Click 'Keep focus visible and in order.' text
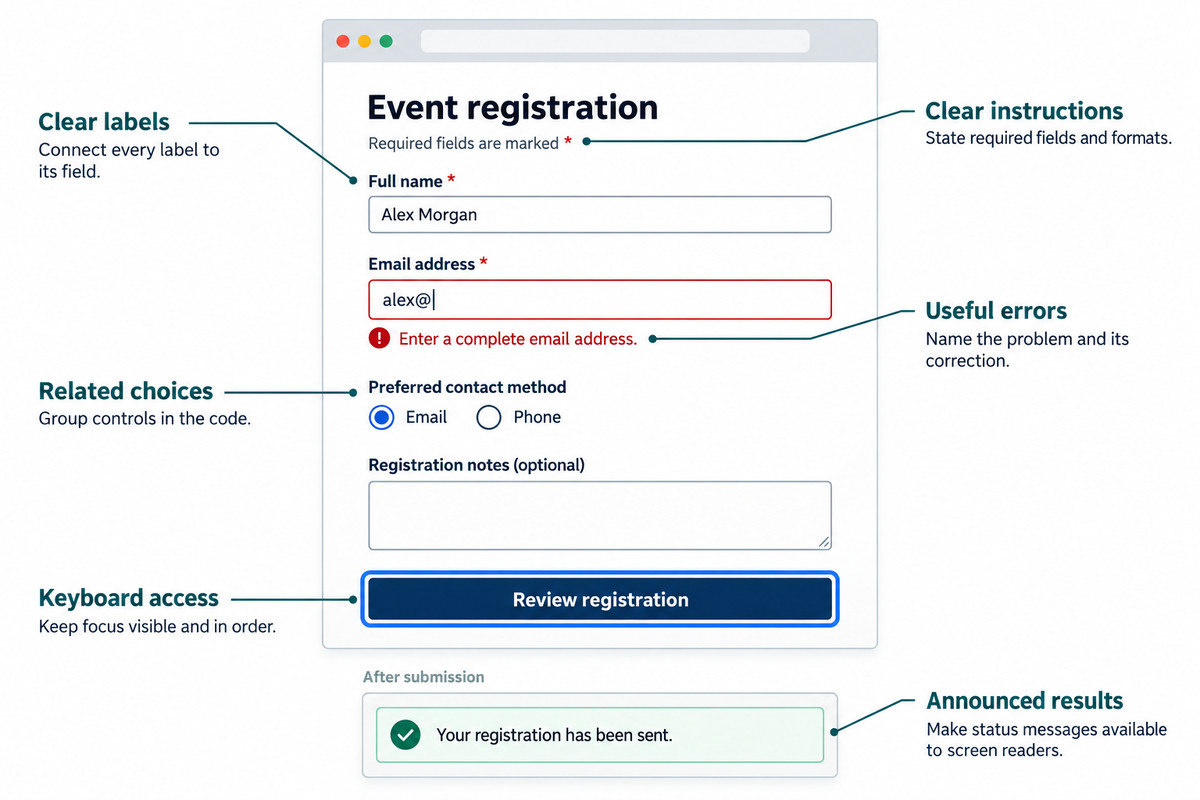Image resolution: width=1200 pixels, height=800 pixels. [x=157, y=627]
